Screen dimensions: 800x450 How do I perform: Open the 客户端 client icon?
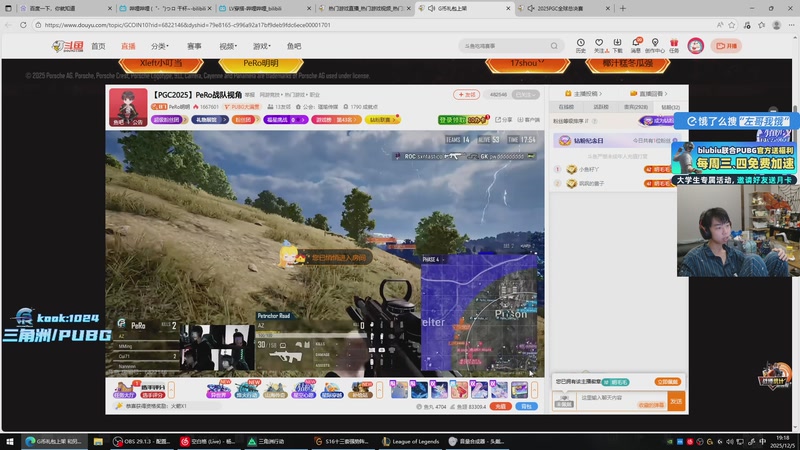click(529, 120)
